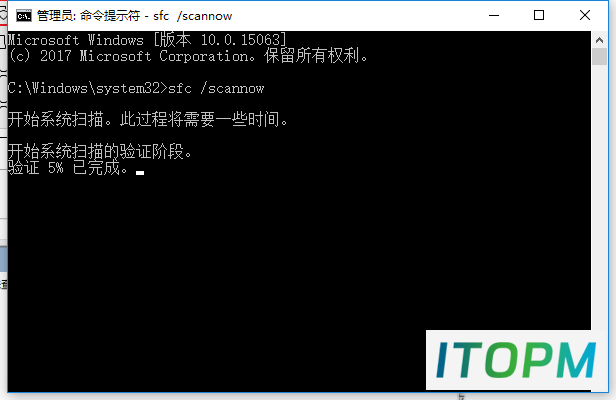Click the ITOPM logo watermark

pyautogui.click(x=516, y=360)
